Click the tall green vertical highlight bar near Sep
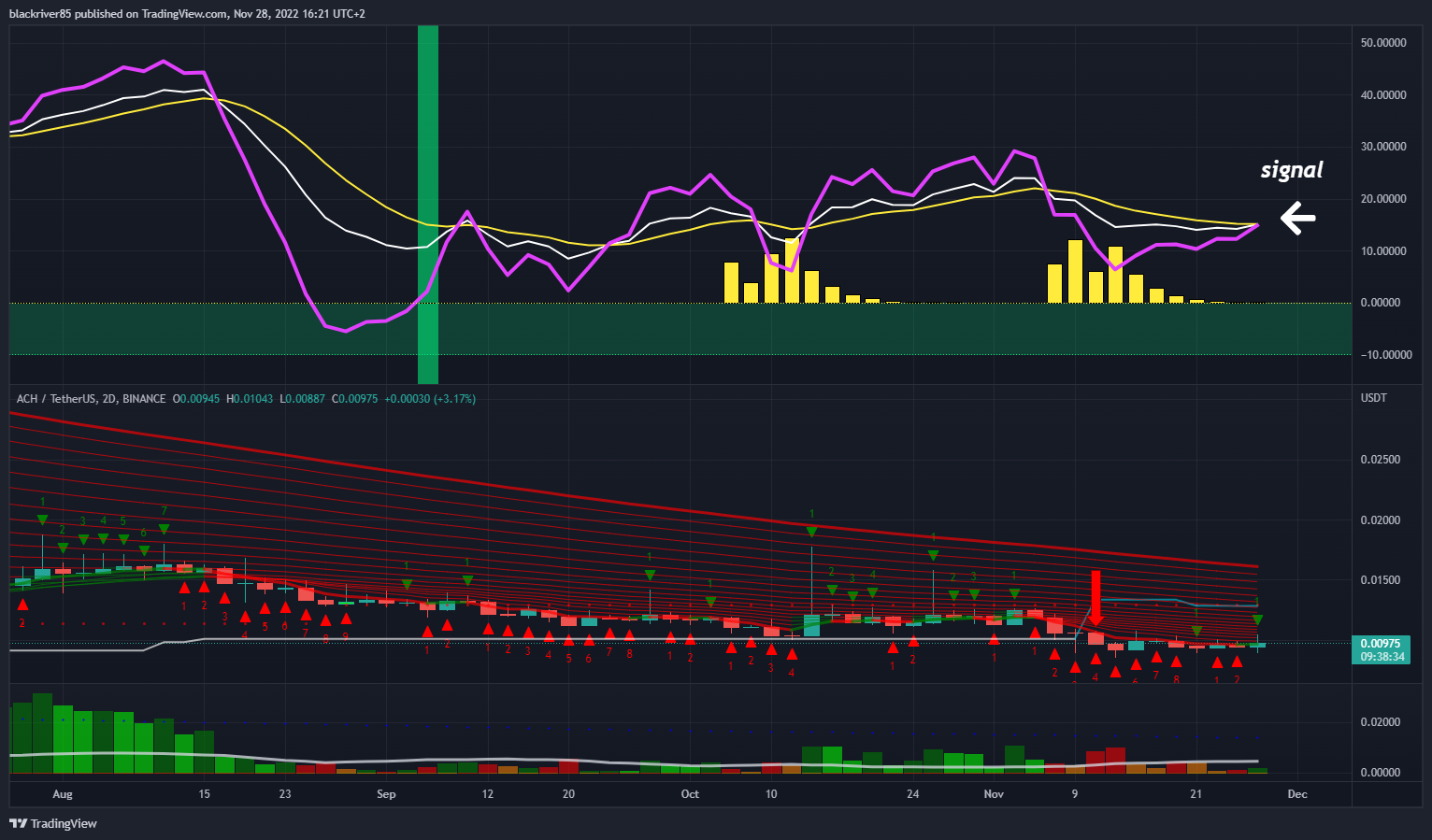This screenshot has height=840, width=1432. click(427, 205)
